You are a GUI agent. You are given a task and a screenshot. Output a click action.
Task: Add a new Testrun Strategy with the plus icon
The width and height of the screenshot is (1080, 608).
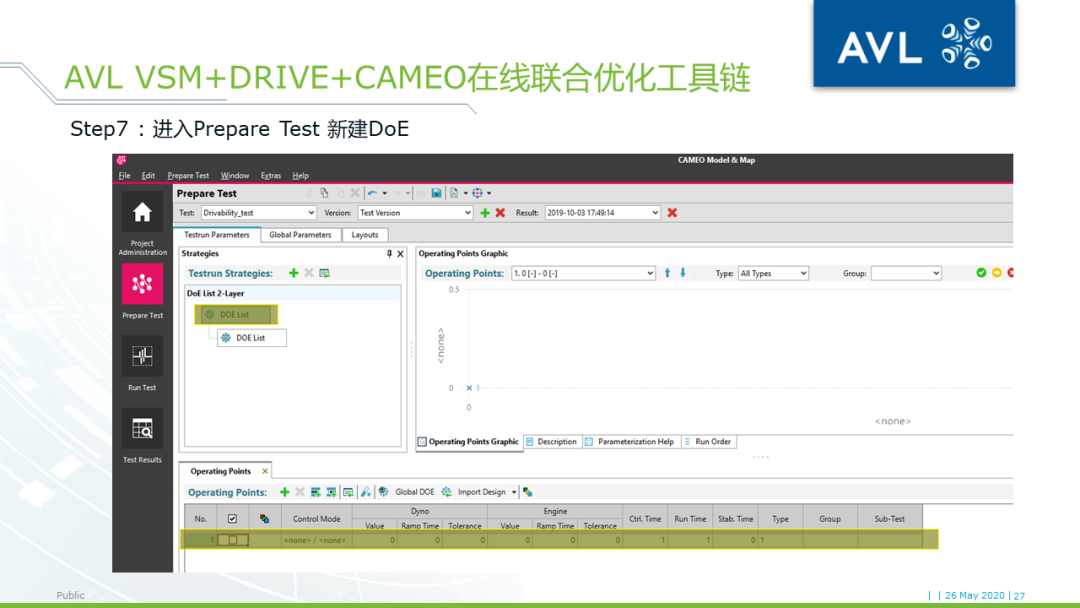293,272
